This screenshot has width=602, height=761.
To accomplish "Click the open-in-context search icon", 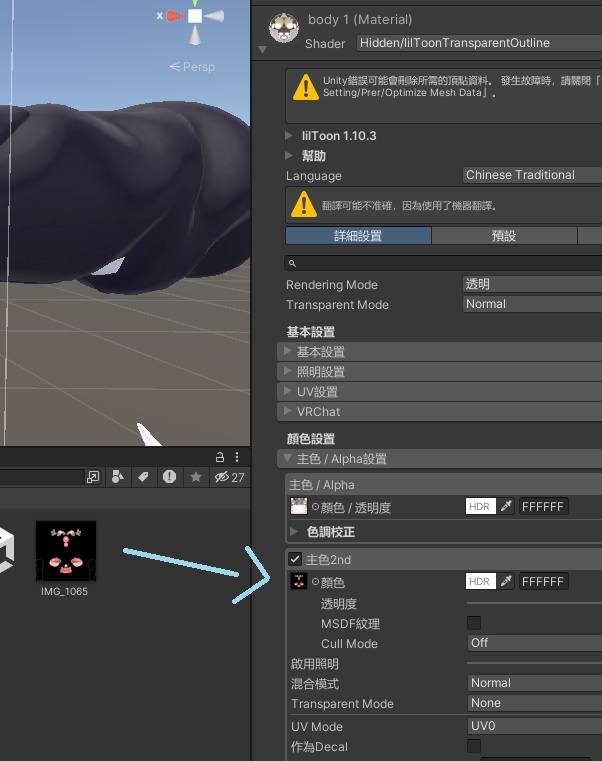I will [93, 477].
